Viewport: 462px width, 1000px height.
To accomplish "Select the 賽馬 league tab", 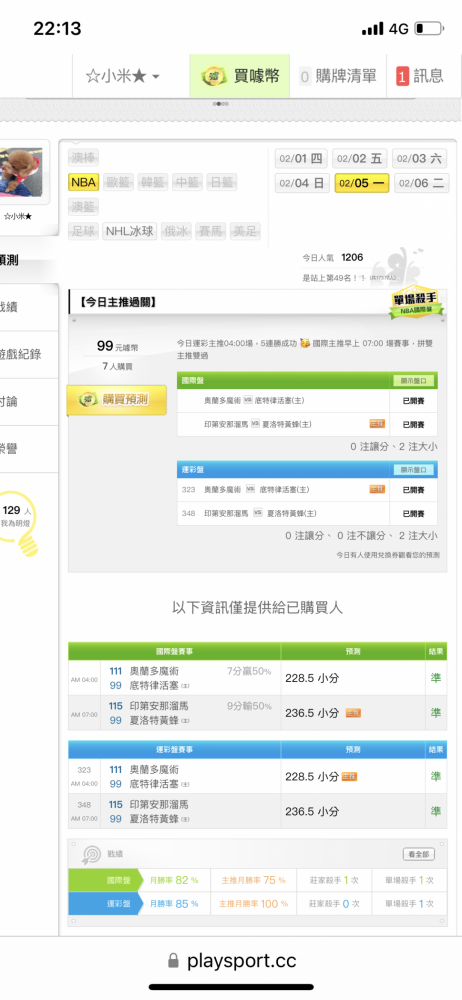I will coord(211,231).
